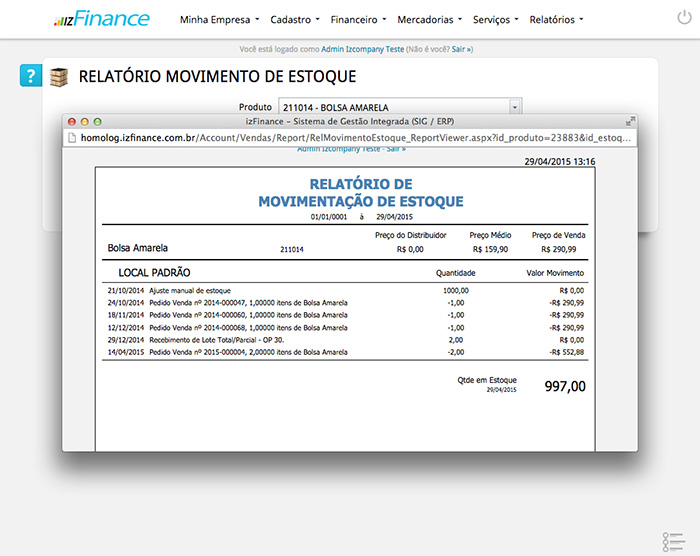Open the Mercadorias menu
The width and height of the screenshot is (700, 556).
pyautogui.click(x=433, y=19)
